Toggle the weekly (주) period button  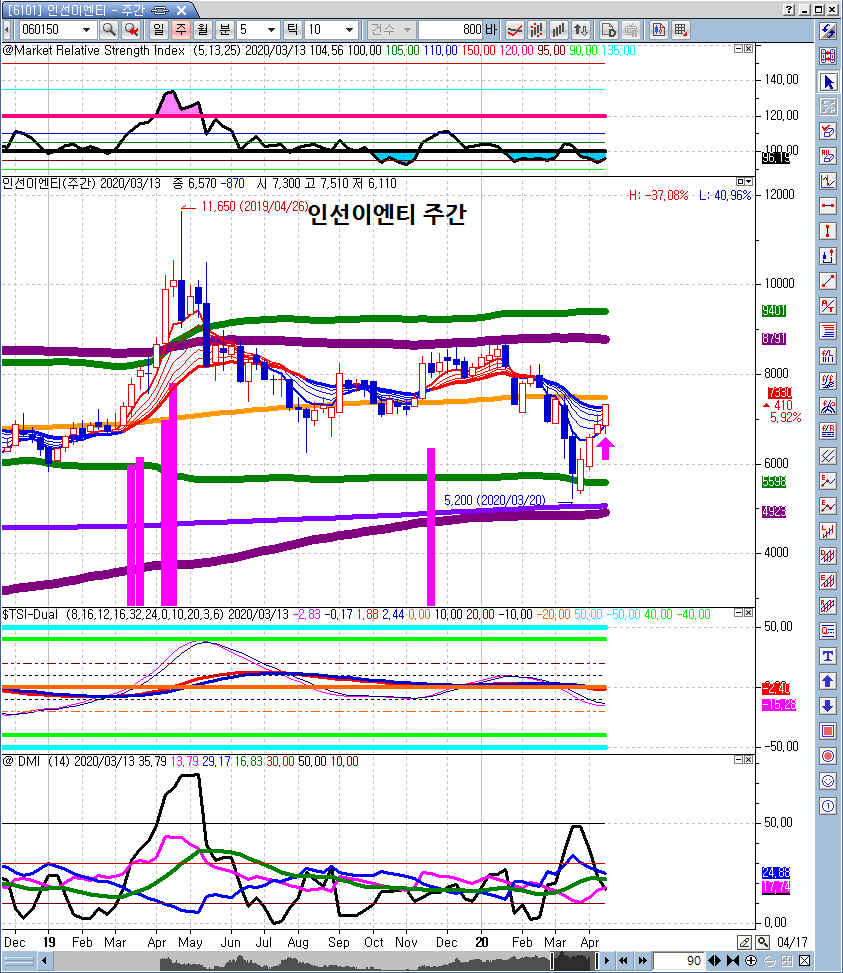(182, 29)
